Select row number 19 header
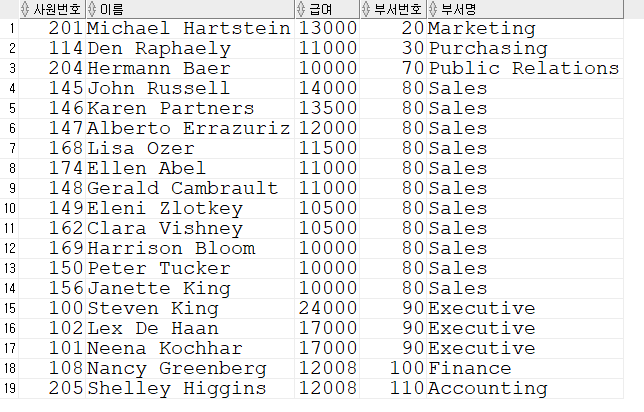 click(9, 388)
